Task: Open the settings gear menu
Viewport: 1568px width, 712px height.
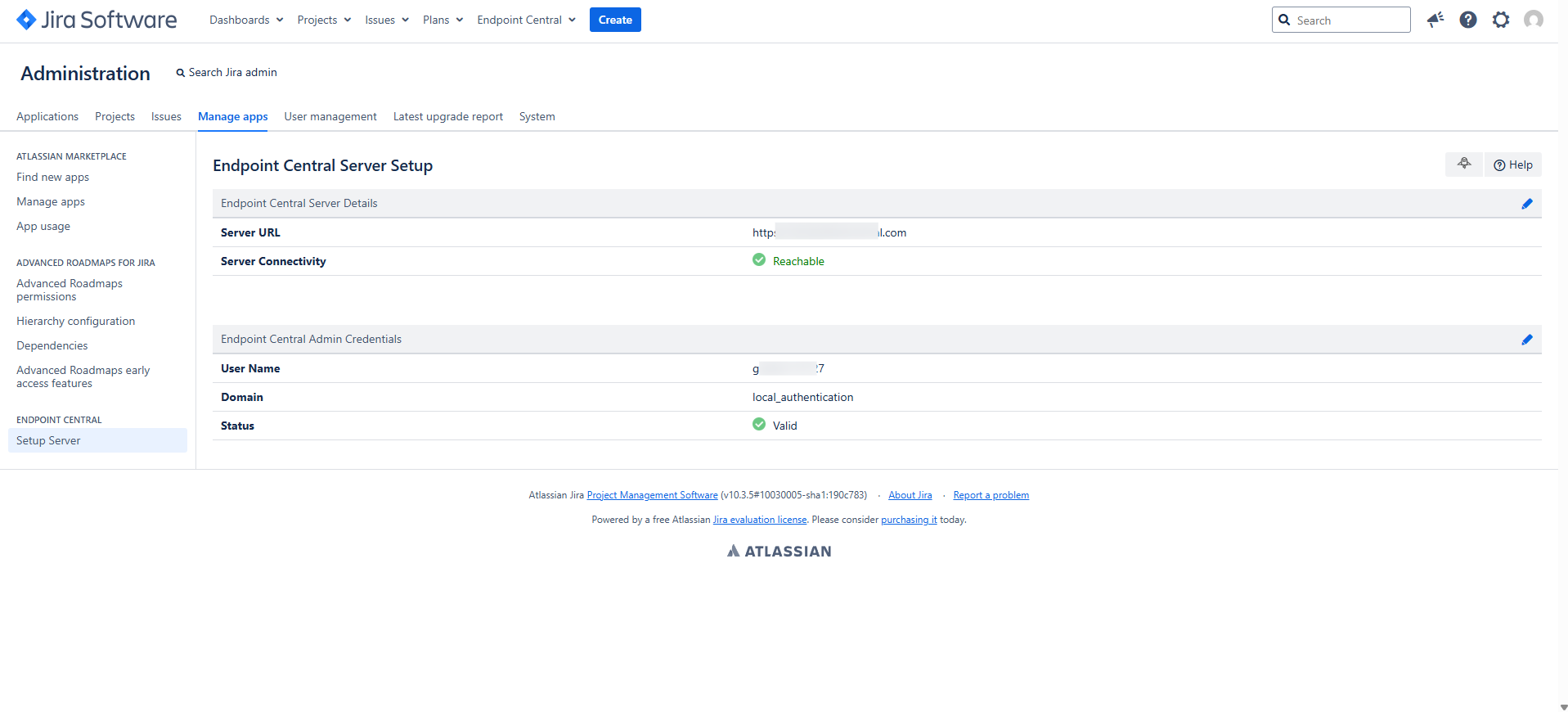Action: coord(1501,20)
